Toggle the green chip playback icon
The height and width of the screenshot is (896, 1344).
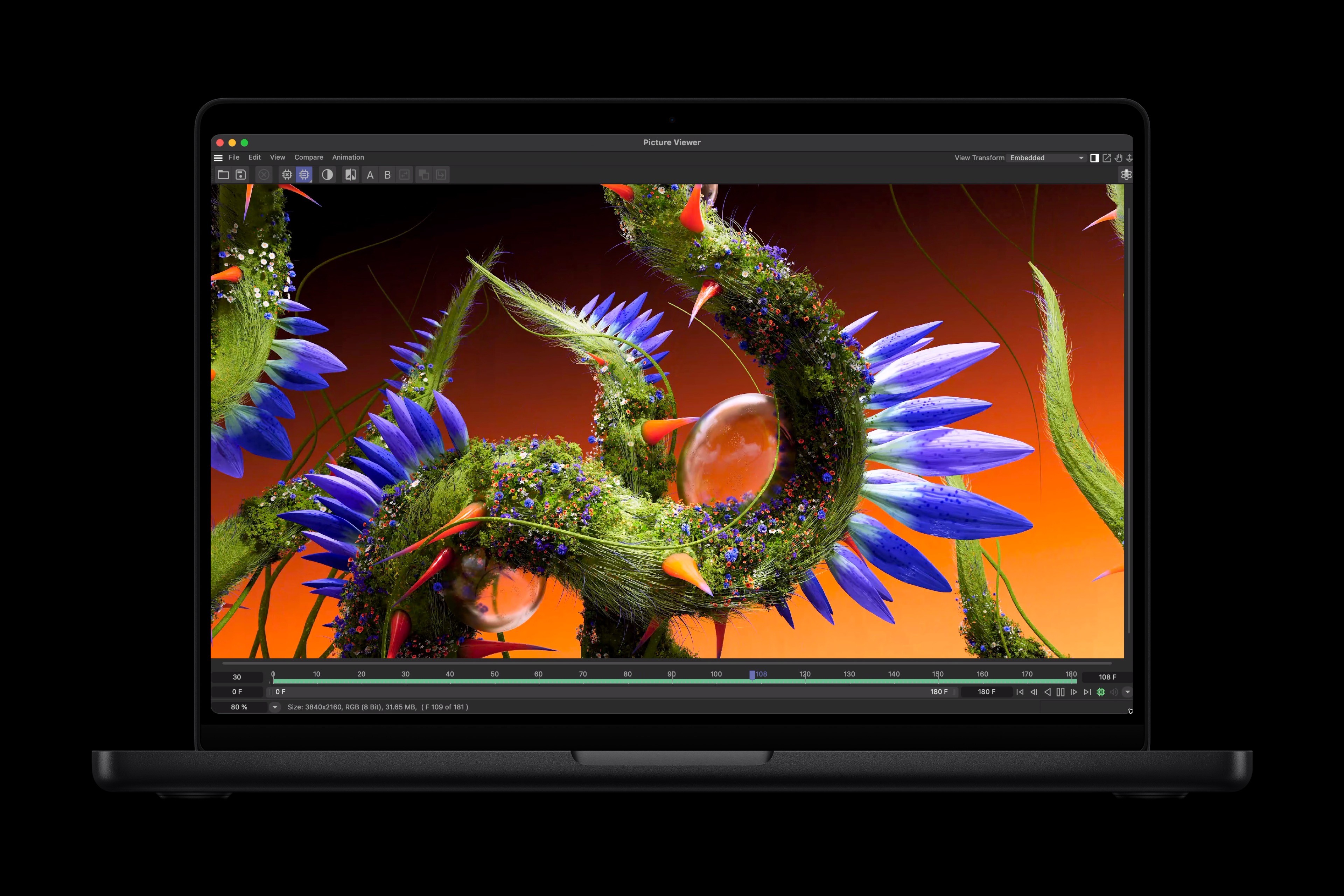click(x=1101, y=692)
